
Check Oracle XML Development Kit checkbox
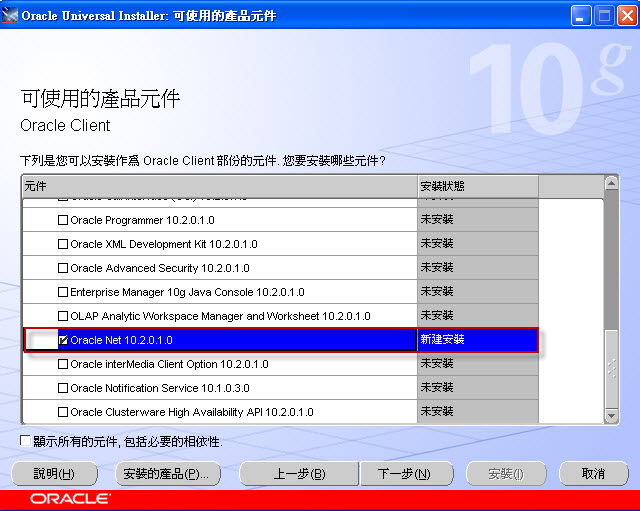[x=63, y=244]
